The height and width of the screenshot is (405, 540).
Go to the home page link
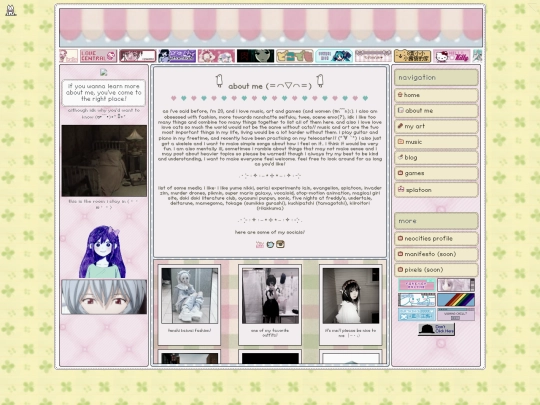(436, 95)
